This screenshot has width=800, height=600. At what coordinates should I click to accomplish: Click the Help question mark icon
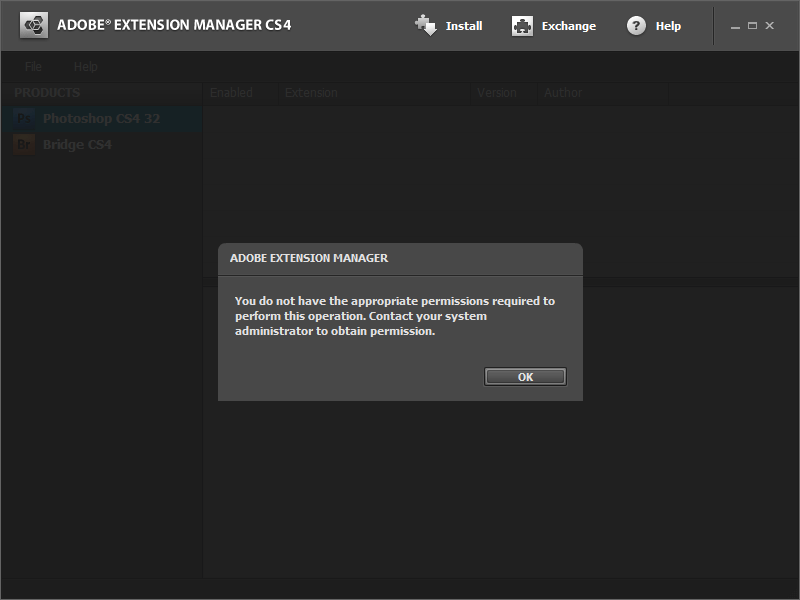pos(636,26)
